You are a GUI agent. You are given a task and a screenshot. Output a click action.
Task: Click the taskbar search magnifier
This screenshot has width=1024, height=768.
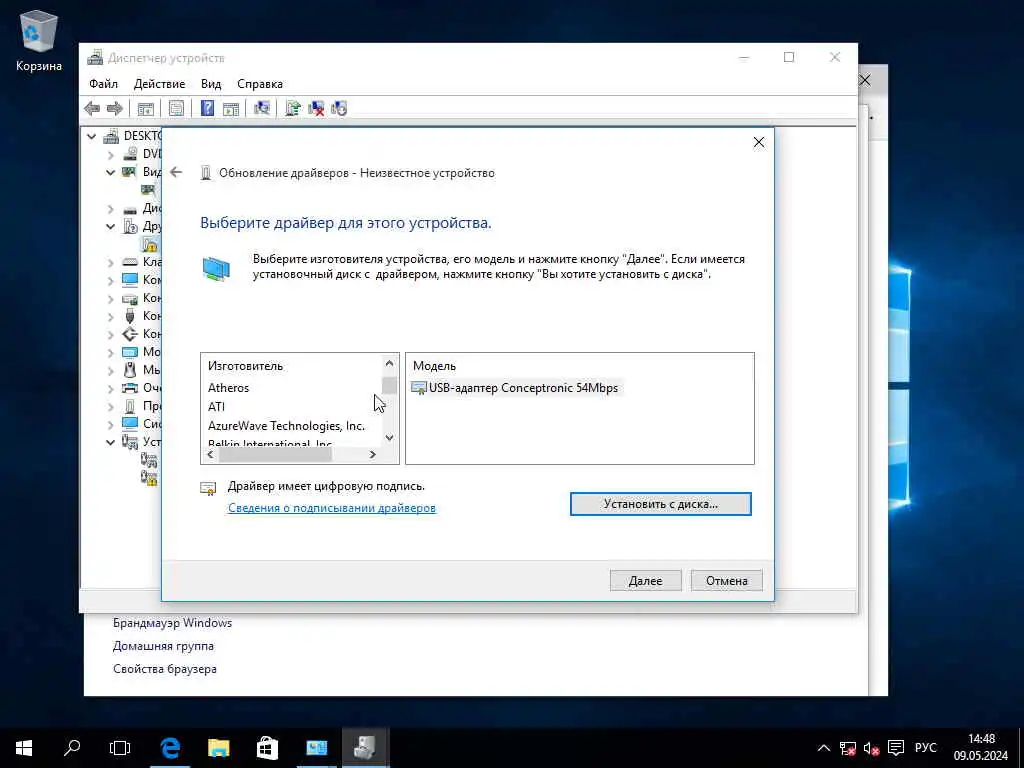pyautogui.click(x=72, y=748)
